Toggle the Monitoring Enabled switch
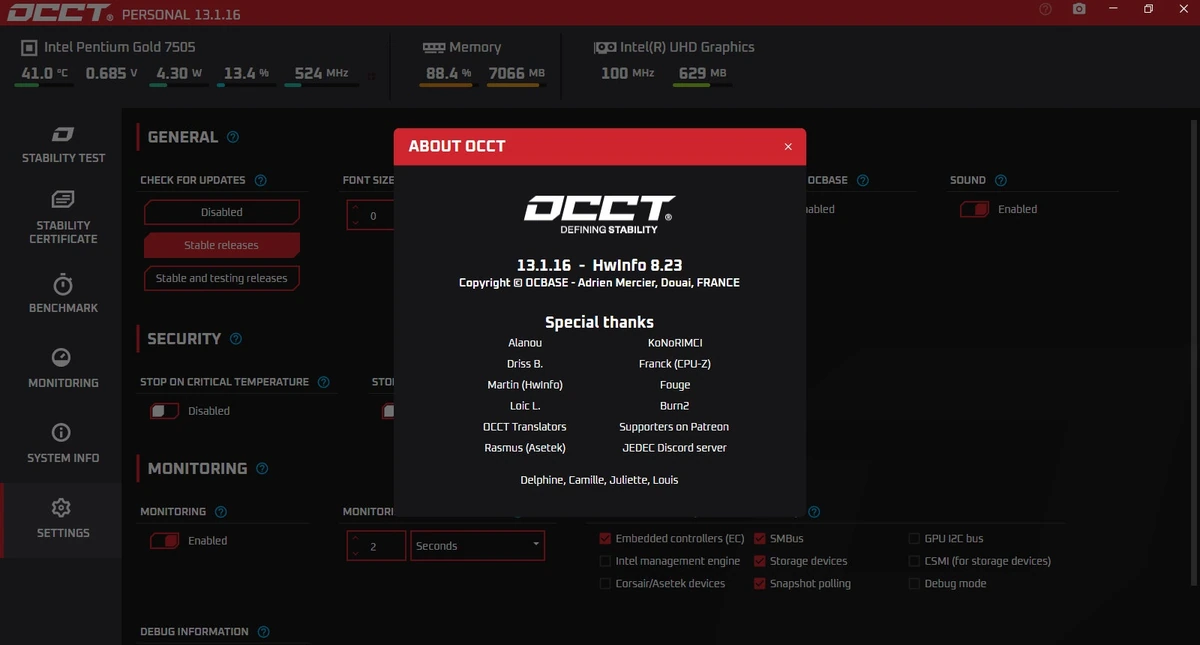 tap(164, 541)
